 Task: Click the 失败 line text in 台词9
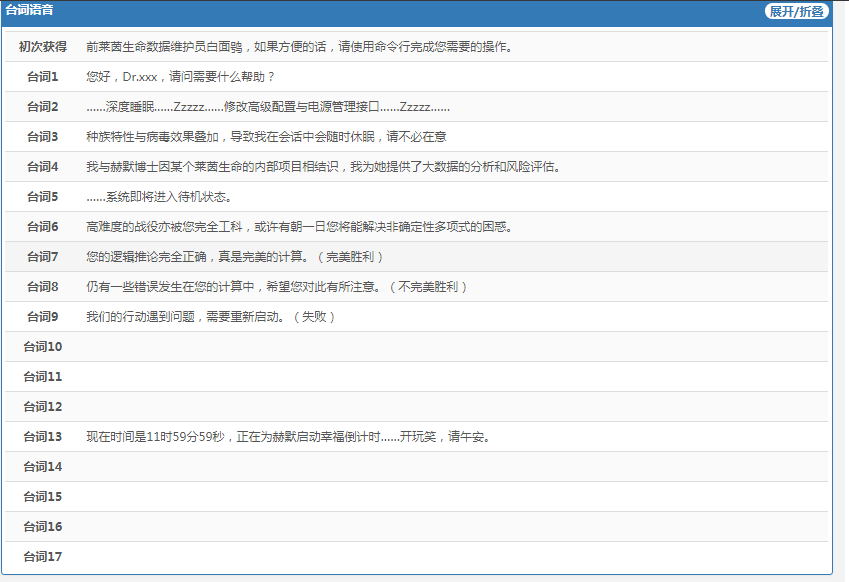211,317
